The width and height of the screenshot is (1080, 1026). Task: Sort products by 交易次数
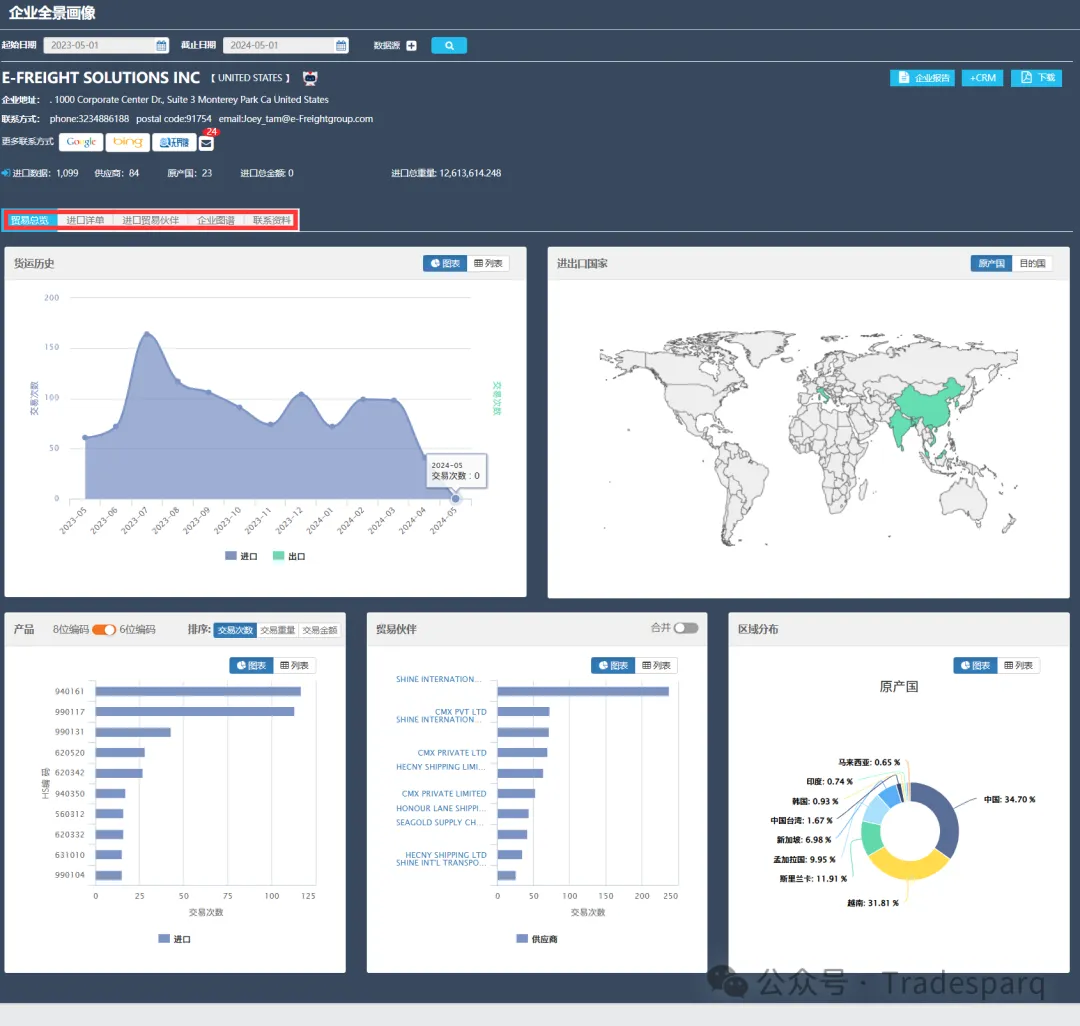(235, 630)
